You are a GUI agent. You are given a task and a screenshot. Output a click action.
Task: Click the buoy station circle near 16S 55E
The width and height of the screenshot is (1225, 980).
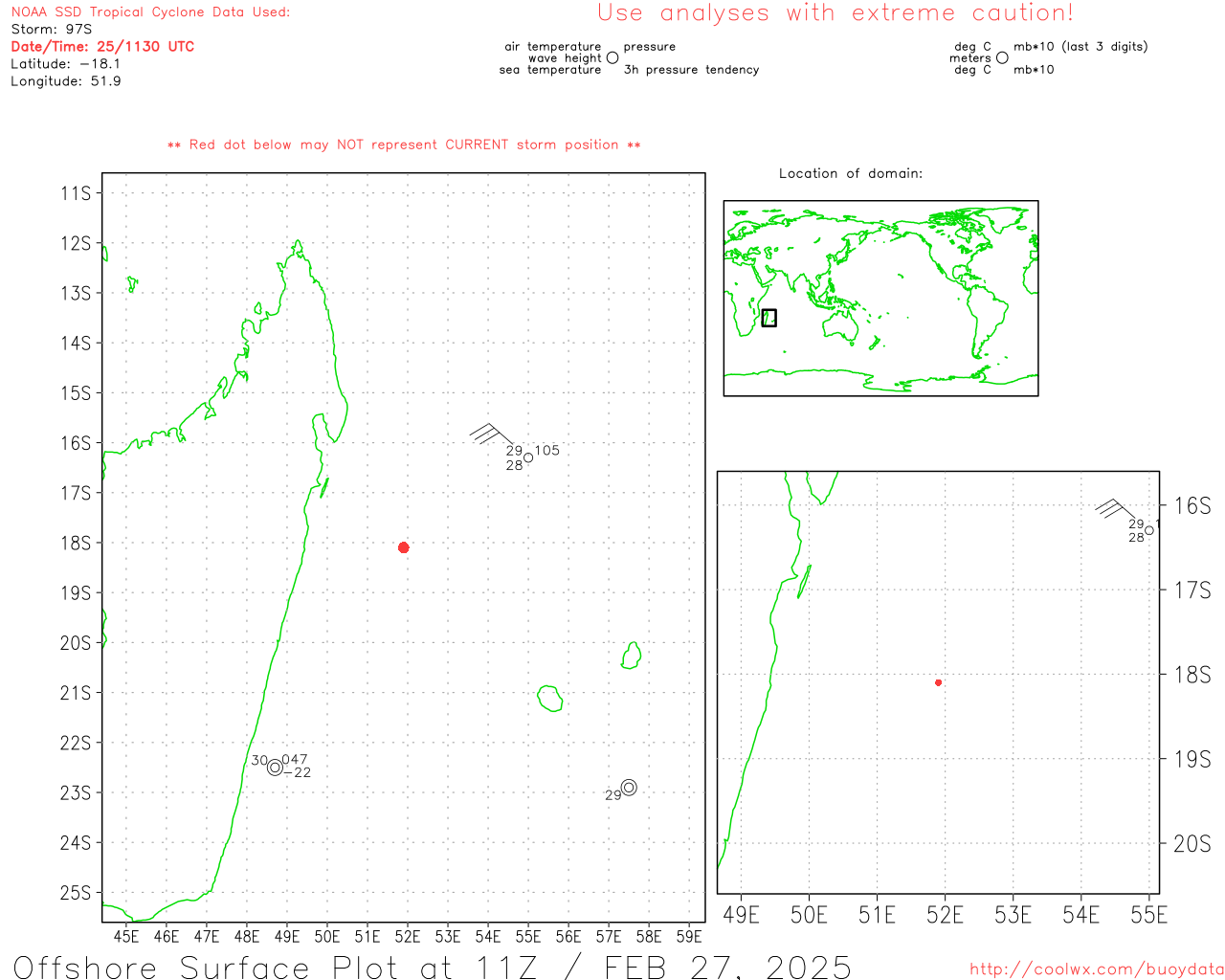pos(528,457)
